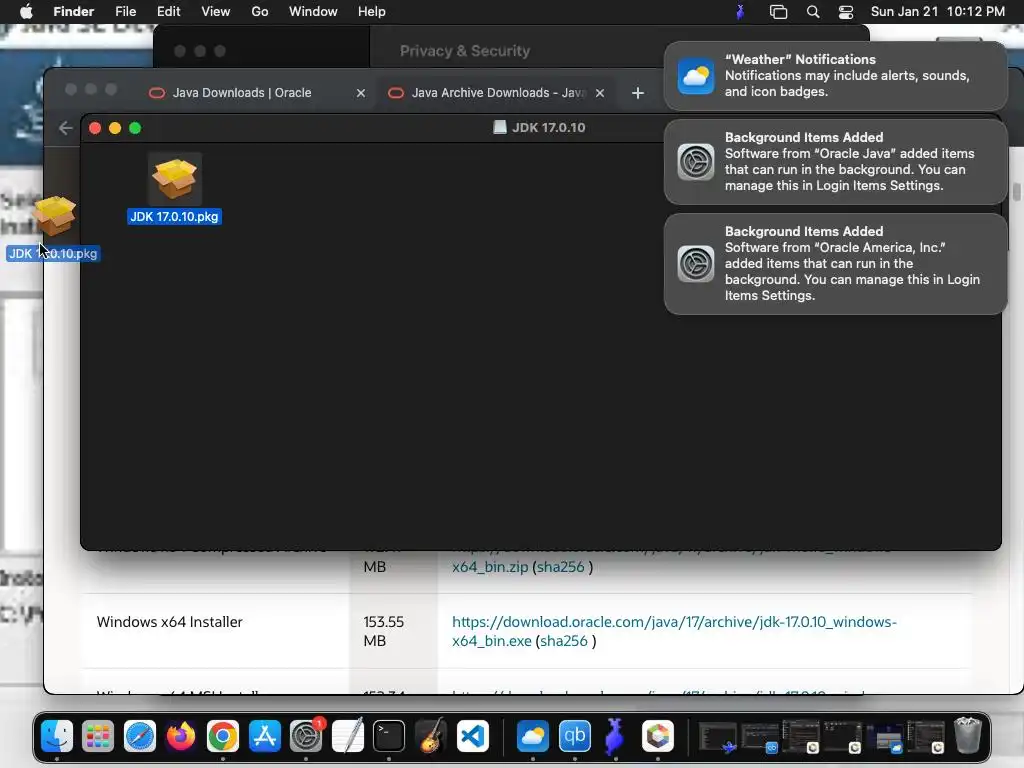This screenshot has height=768, width=1024.
Task: Open the Edit menu
Action: [168, 12]
